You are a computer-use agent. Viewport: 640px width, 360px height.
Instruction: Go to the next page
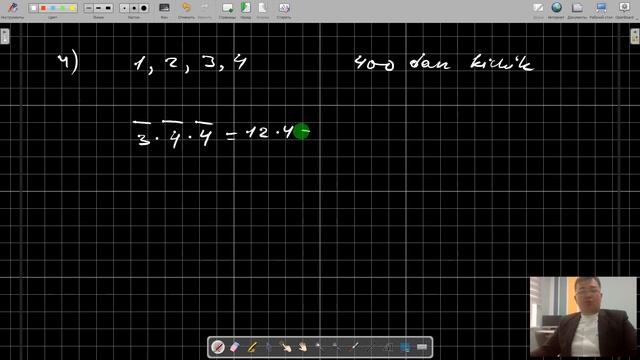263,8
